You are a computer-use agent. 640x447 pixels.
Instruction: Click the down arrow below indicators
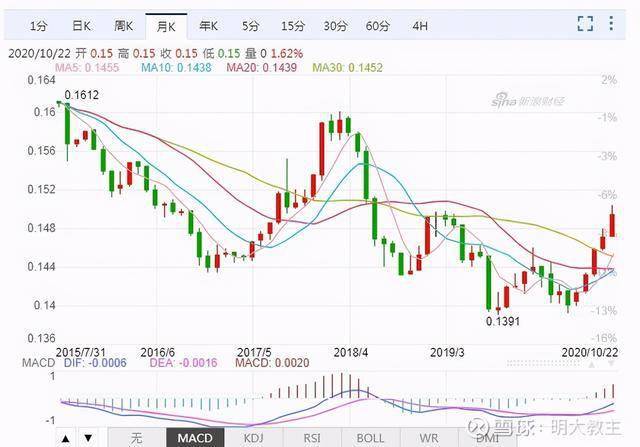(x=88, y=438)
